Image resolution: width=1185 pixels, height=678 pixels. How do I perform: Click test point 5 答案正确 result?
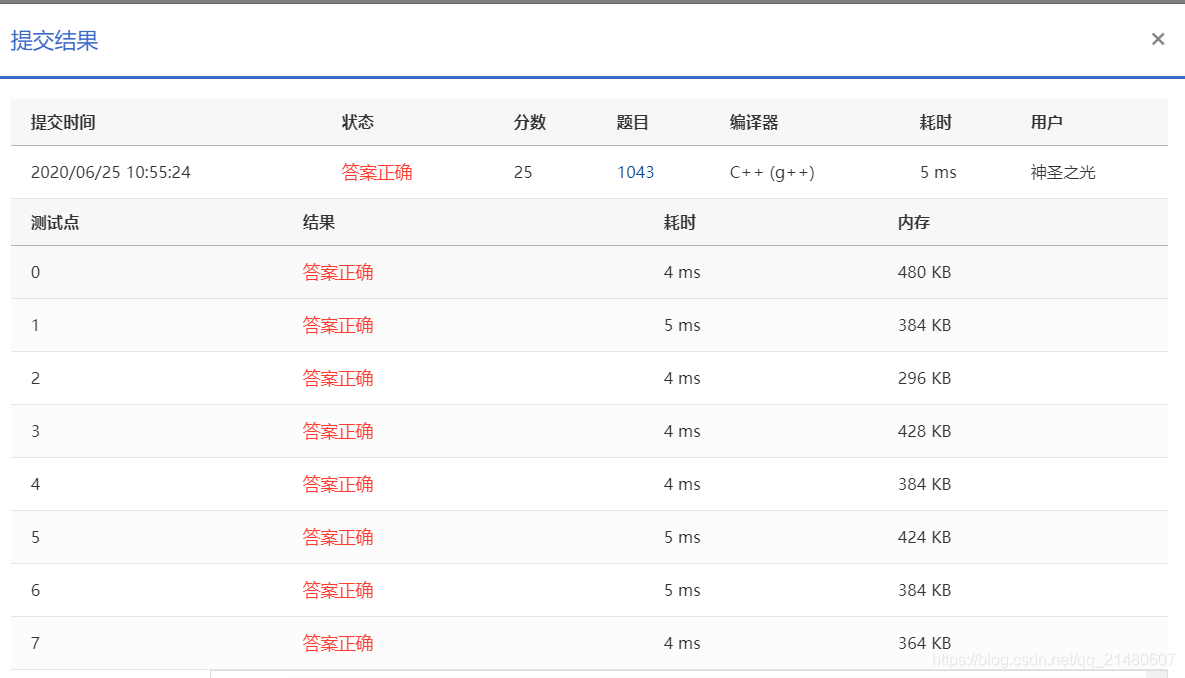point(338,537)
